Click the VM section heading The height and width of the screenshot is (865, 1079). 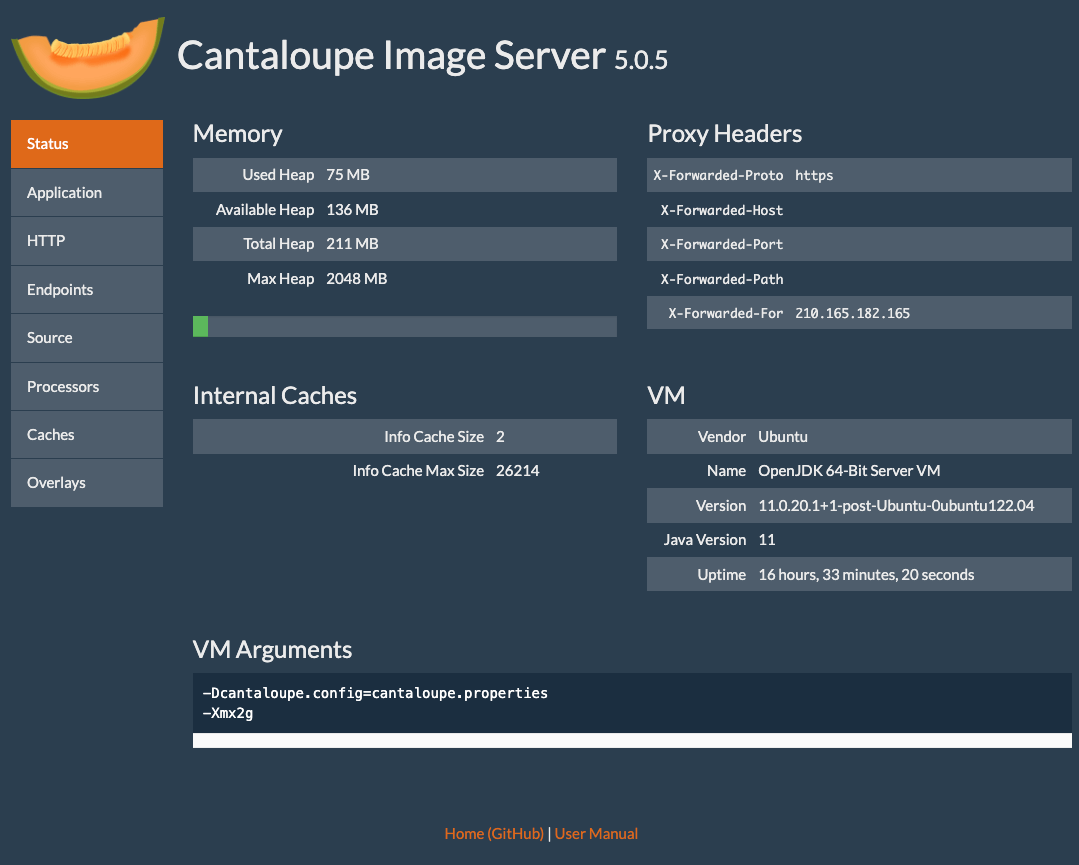coord(666,396)
